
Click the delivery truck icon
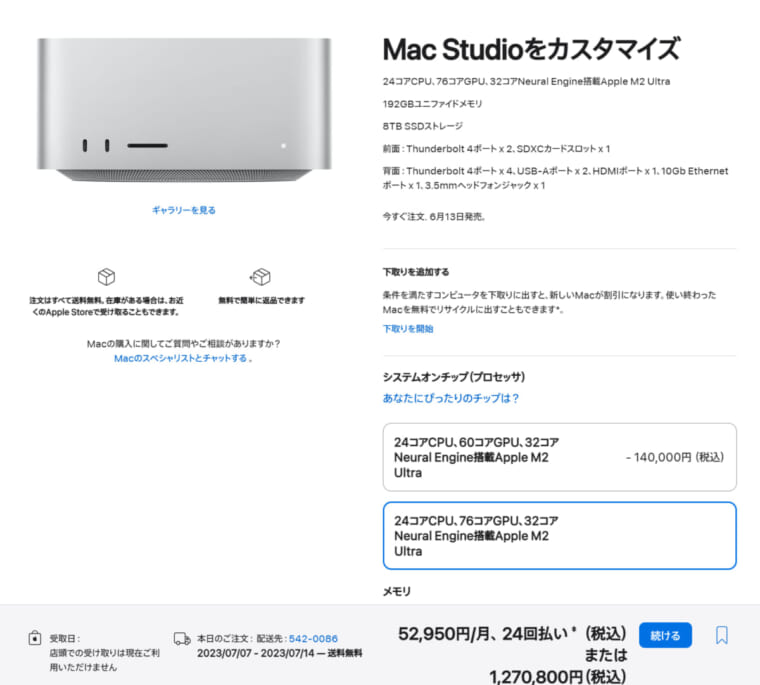[182, 639]
